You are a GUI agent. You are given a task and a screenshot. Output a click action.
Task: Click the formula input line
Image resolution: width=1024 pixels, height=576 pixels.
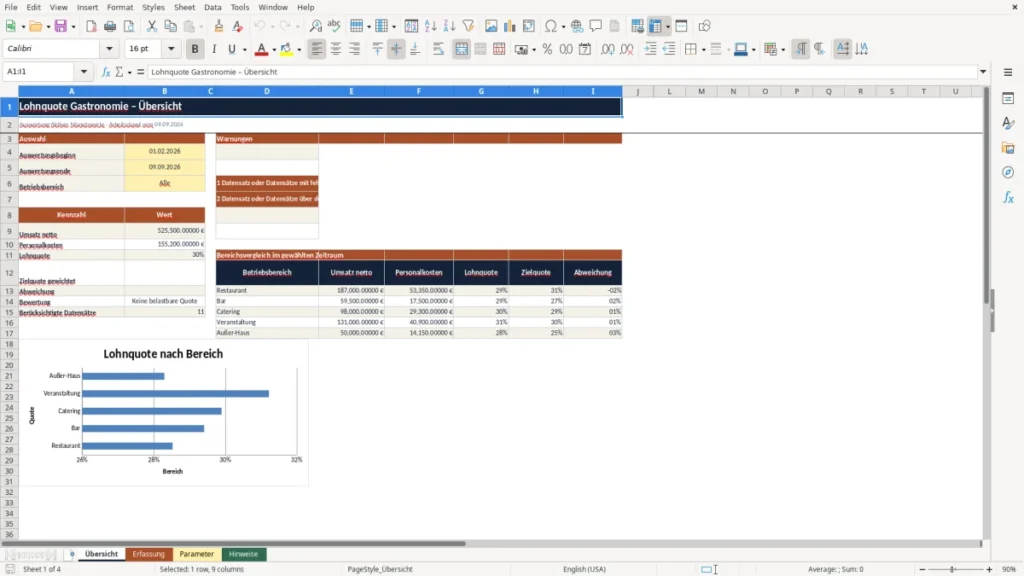tap(562, 72)
